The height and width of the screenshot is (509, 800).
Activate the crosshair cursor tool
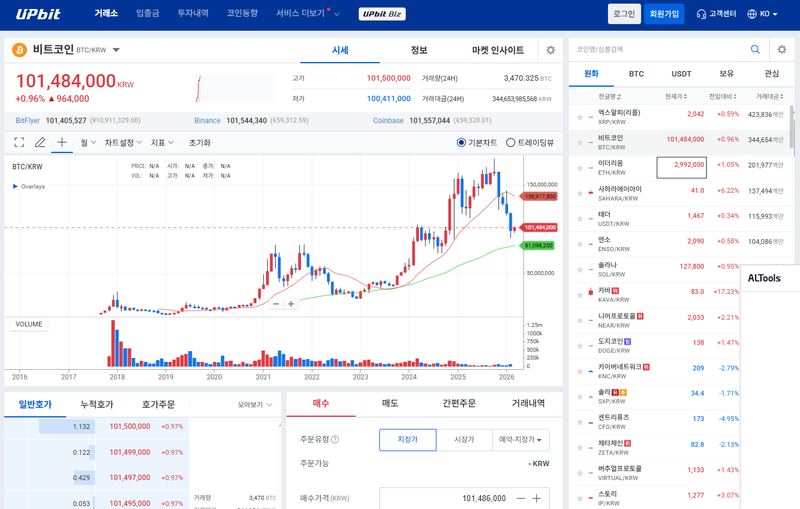click(62, 143)
